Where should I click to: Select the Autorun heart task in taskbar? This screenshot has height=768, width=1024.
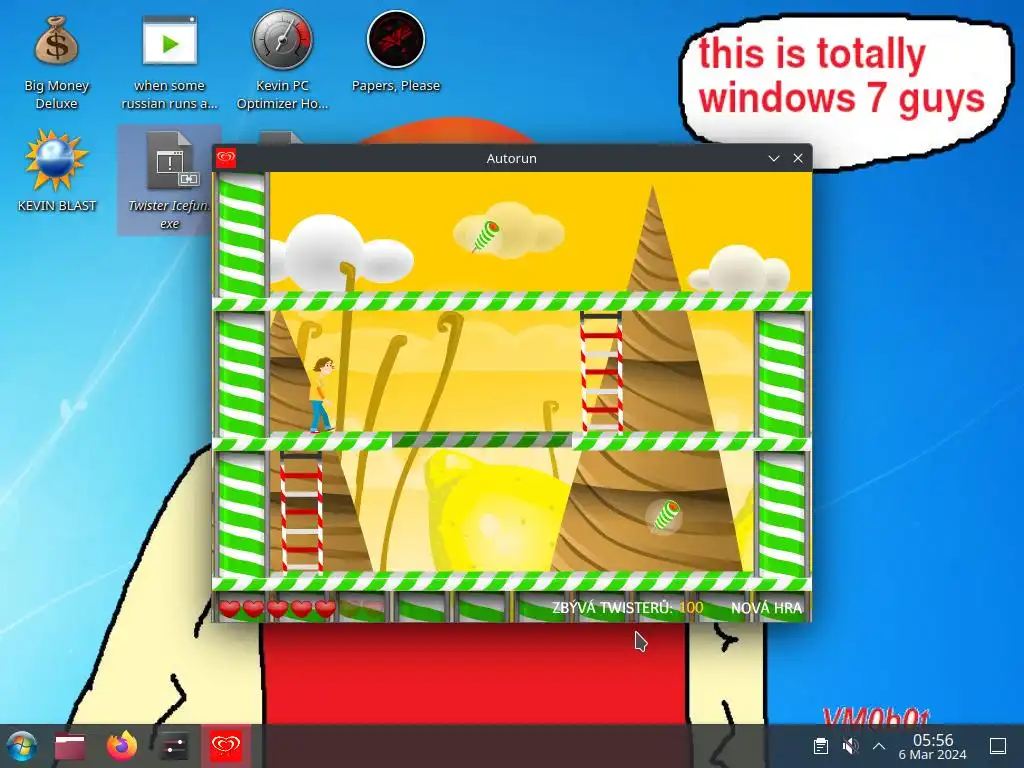pos(226,746)
